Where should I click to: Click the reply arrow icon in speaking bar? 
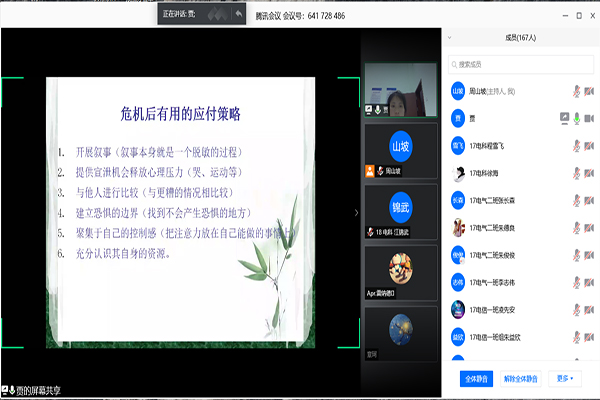pyautogui.click(x=238, y=14)
